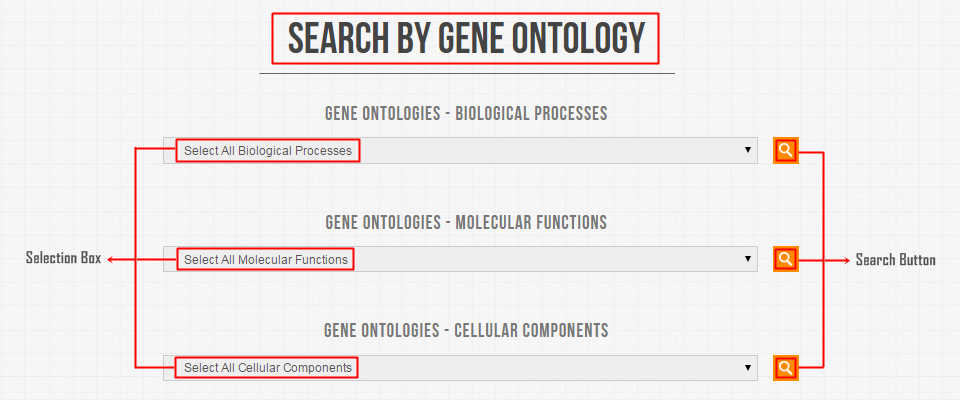Viewport: 960px width, 400px height.
Task: Select the 'Select All Biological Processes' text
Action: pos(268,151)
